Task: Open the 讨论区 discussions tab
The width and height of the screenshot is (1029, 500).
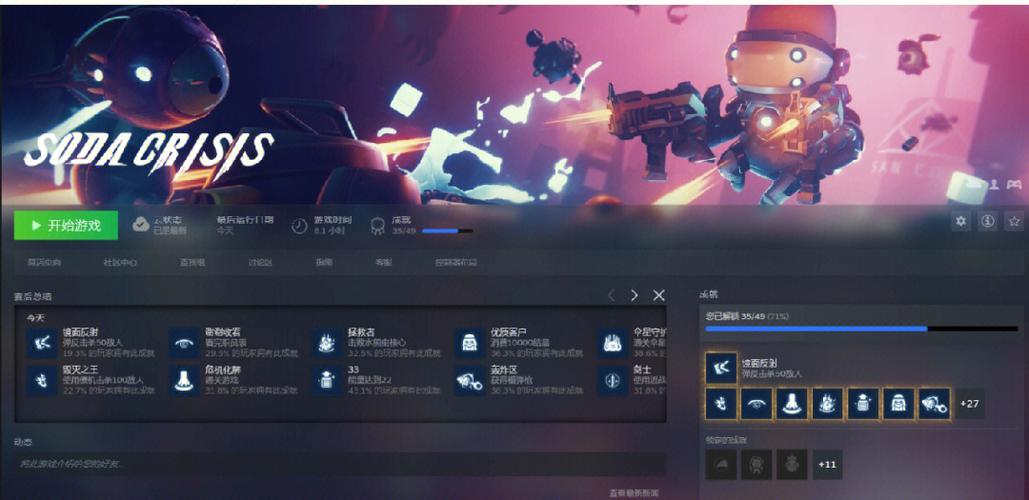Action: 260,262
